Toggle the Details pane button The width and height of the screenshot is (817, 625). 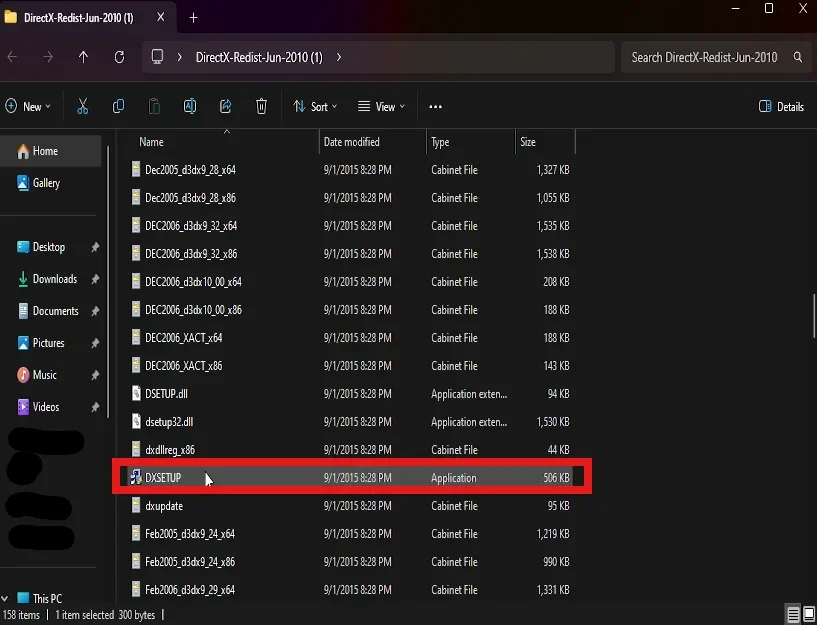pyautogui.click(x=781, y=107)
